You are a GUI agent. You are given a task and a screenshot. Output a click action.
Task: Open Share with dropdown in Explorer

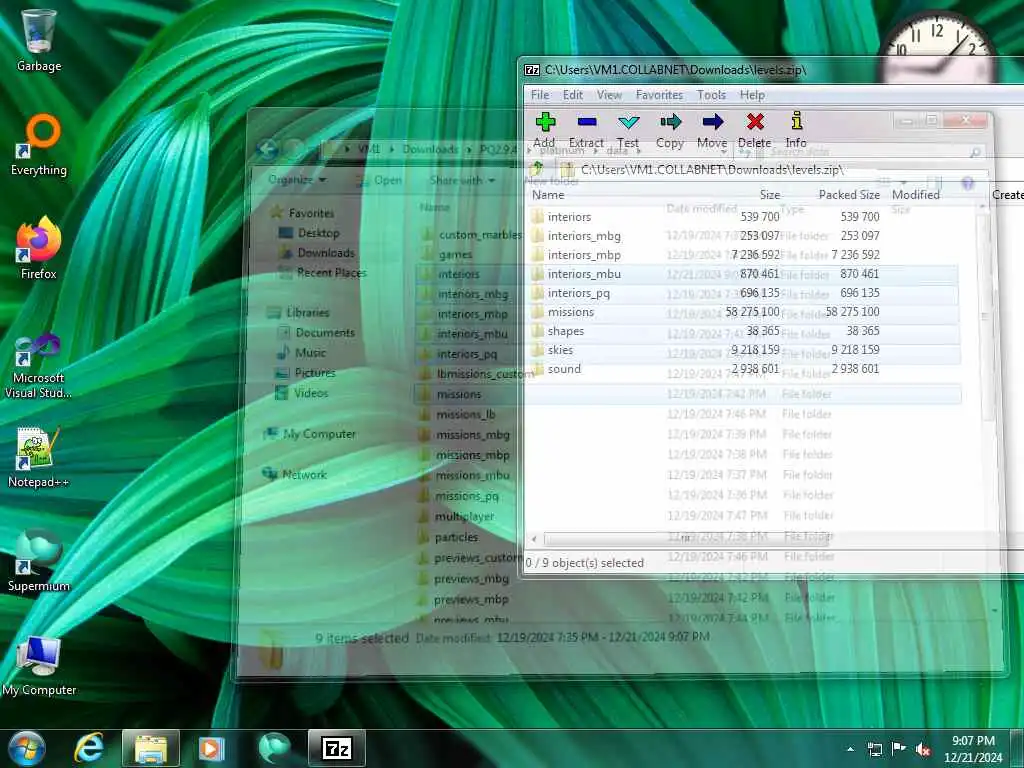point(462,180)
